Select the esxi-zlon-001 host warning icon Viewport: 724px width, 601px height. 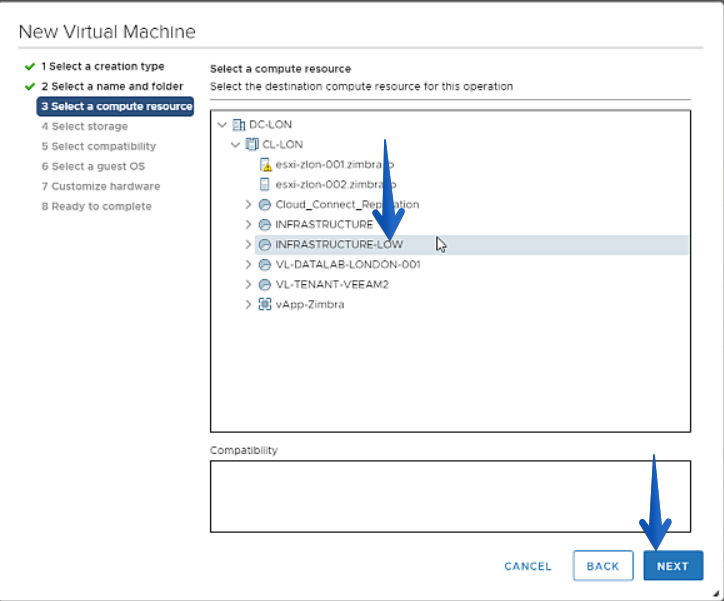coord(265,165)
